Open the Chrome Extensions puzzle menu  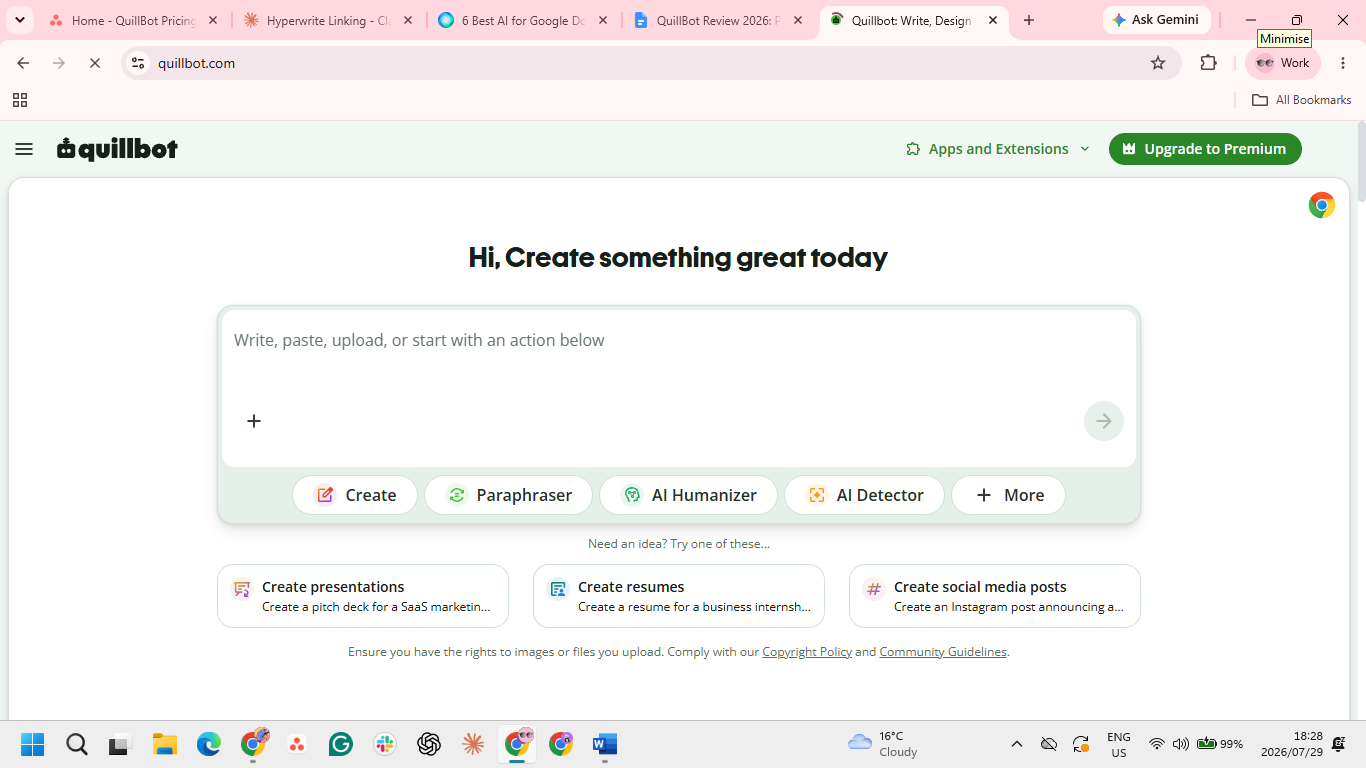pos(1209,63)
